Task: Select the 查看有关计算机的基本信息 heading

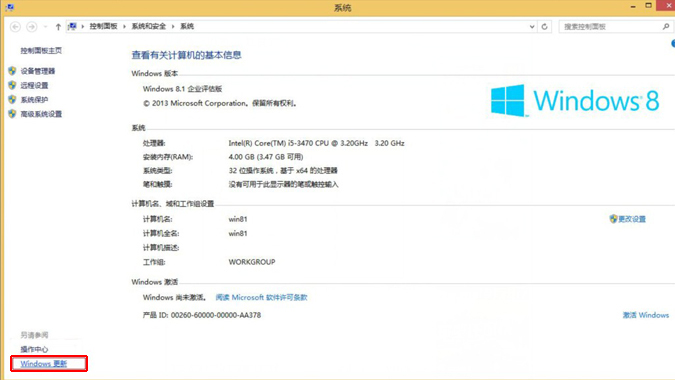Action: (x=186, y=55)
